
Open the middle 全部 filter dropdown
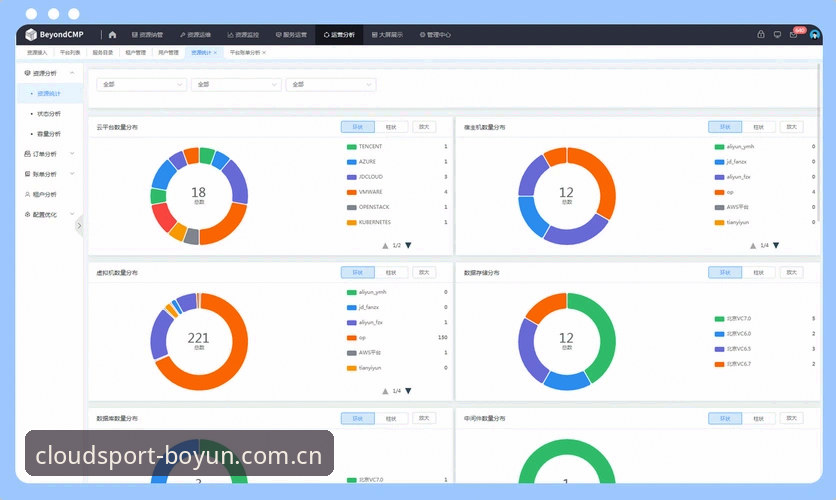pos(236,84)
